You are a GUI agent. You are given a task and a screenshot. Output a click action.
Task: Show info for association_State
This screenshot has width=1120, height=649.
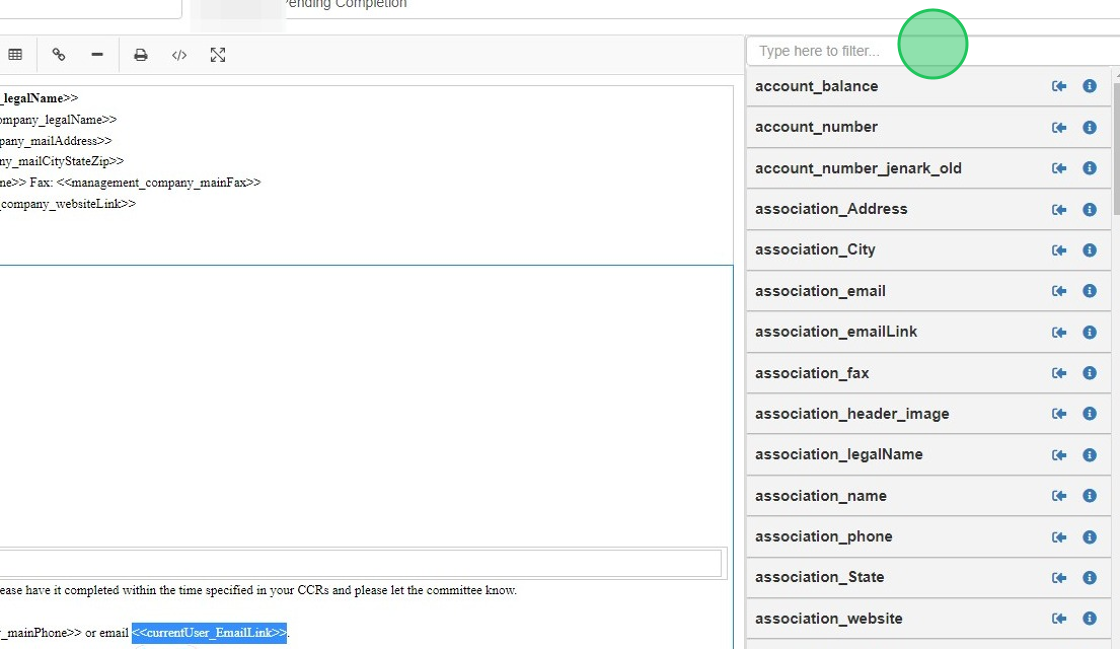(x=1089, y=578)
